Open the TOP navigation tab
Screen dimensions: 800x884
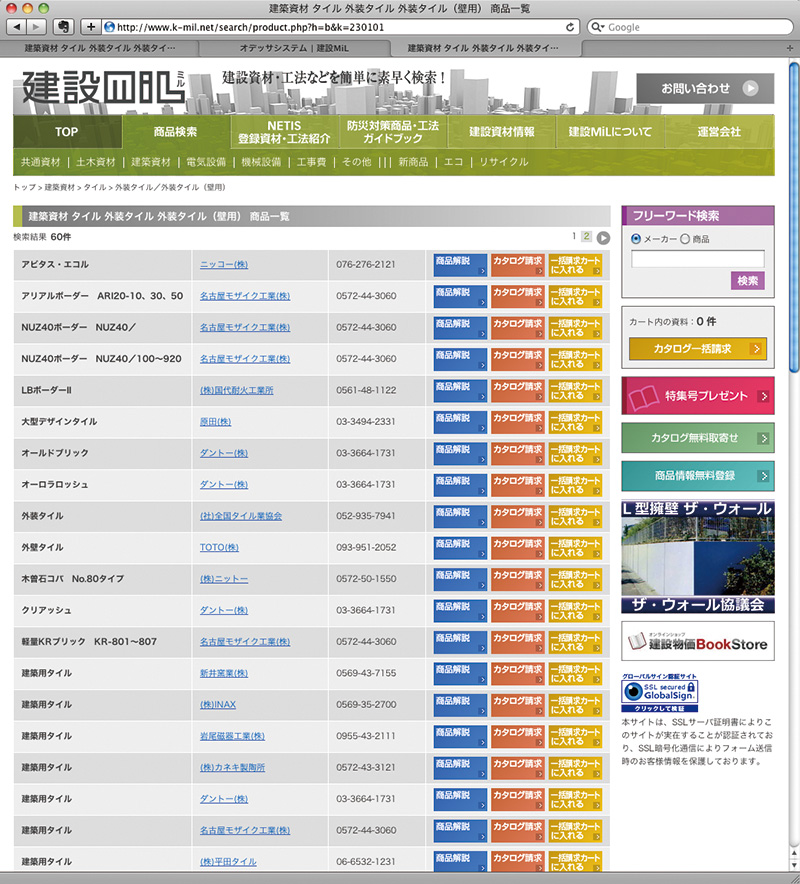pos(67,132)
